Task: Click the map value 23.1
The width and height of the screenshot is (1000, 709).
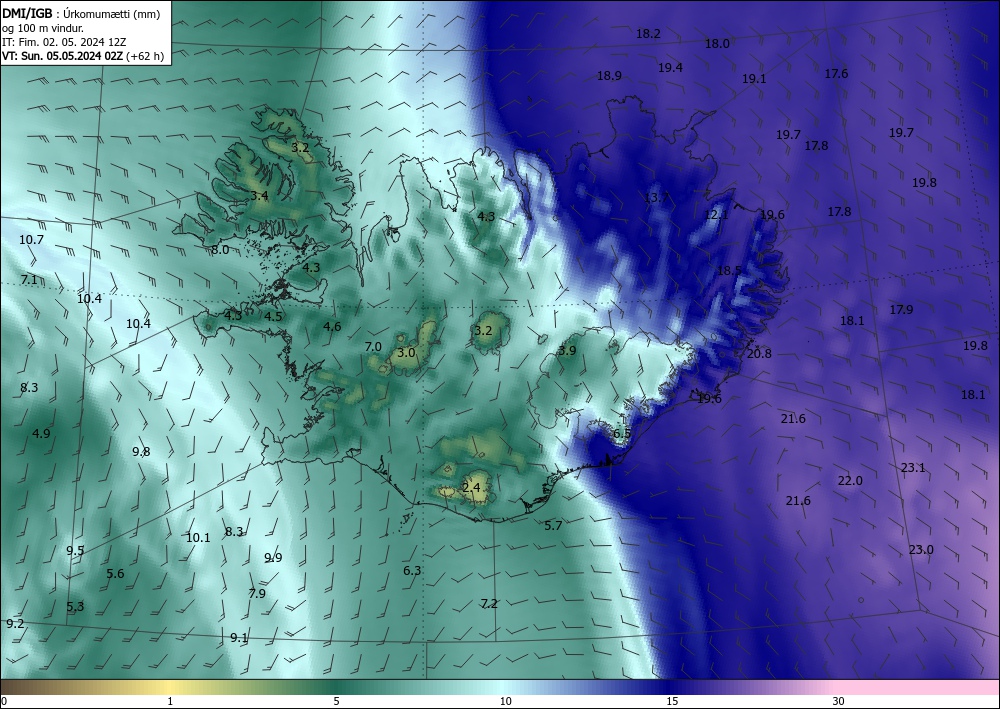Action: pos(913,468)
